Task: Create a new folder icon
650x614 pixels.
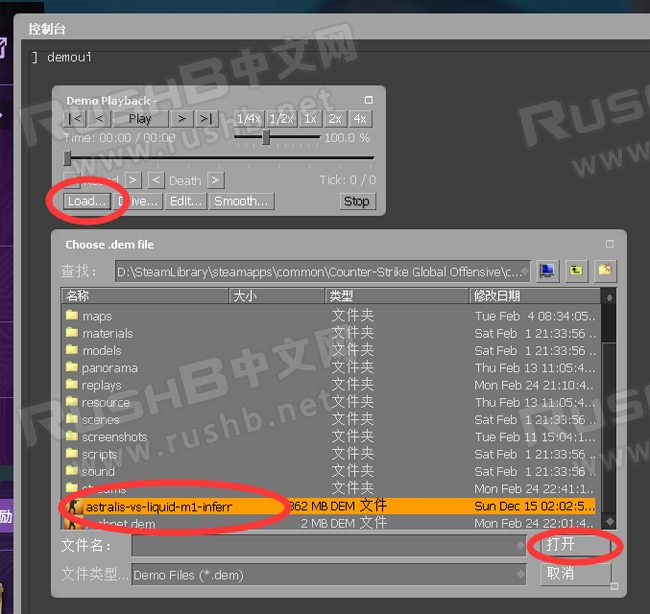Action: [x=604, y=270]
